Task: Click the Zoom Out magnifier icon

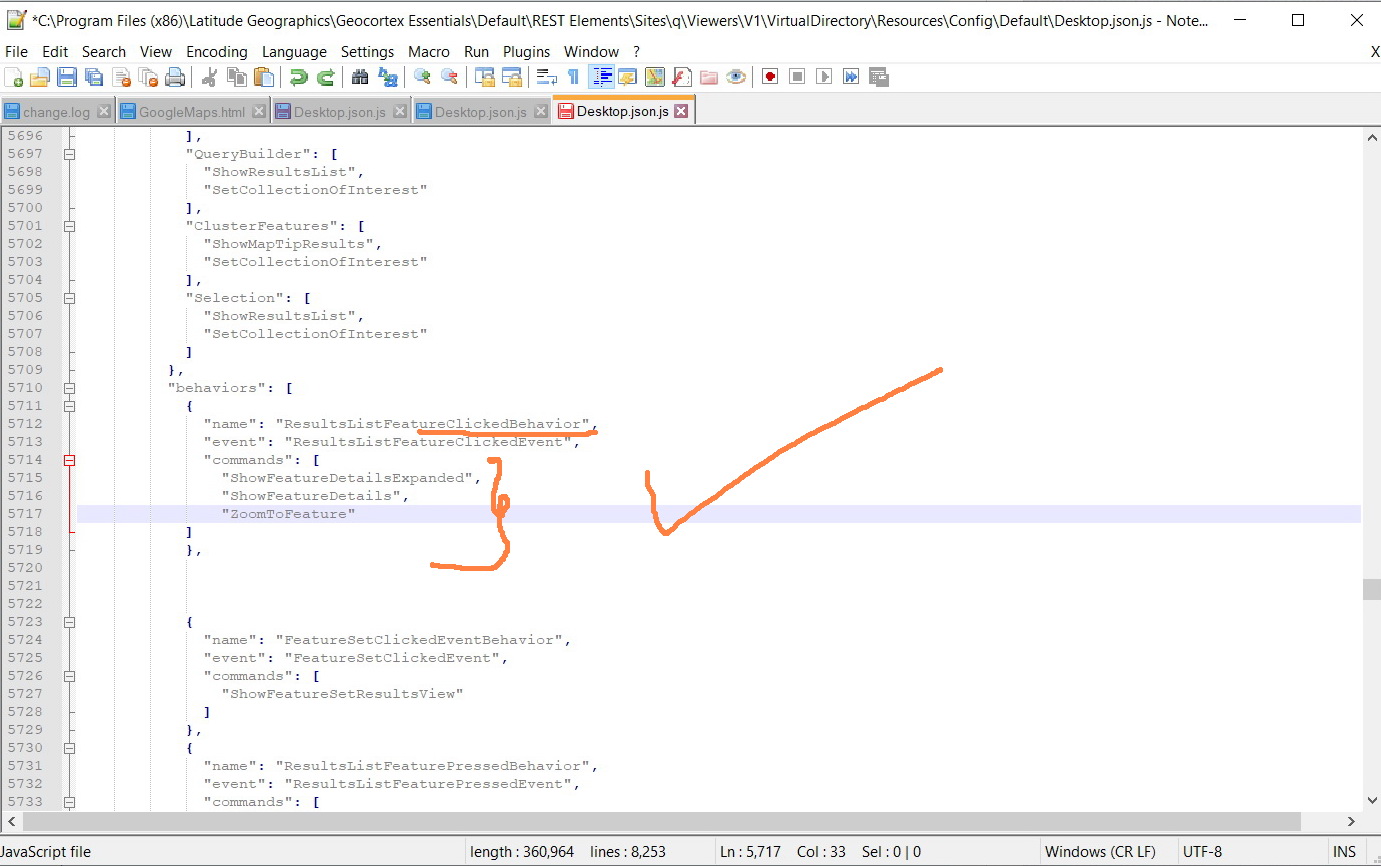Action: 449,77
